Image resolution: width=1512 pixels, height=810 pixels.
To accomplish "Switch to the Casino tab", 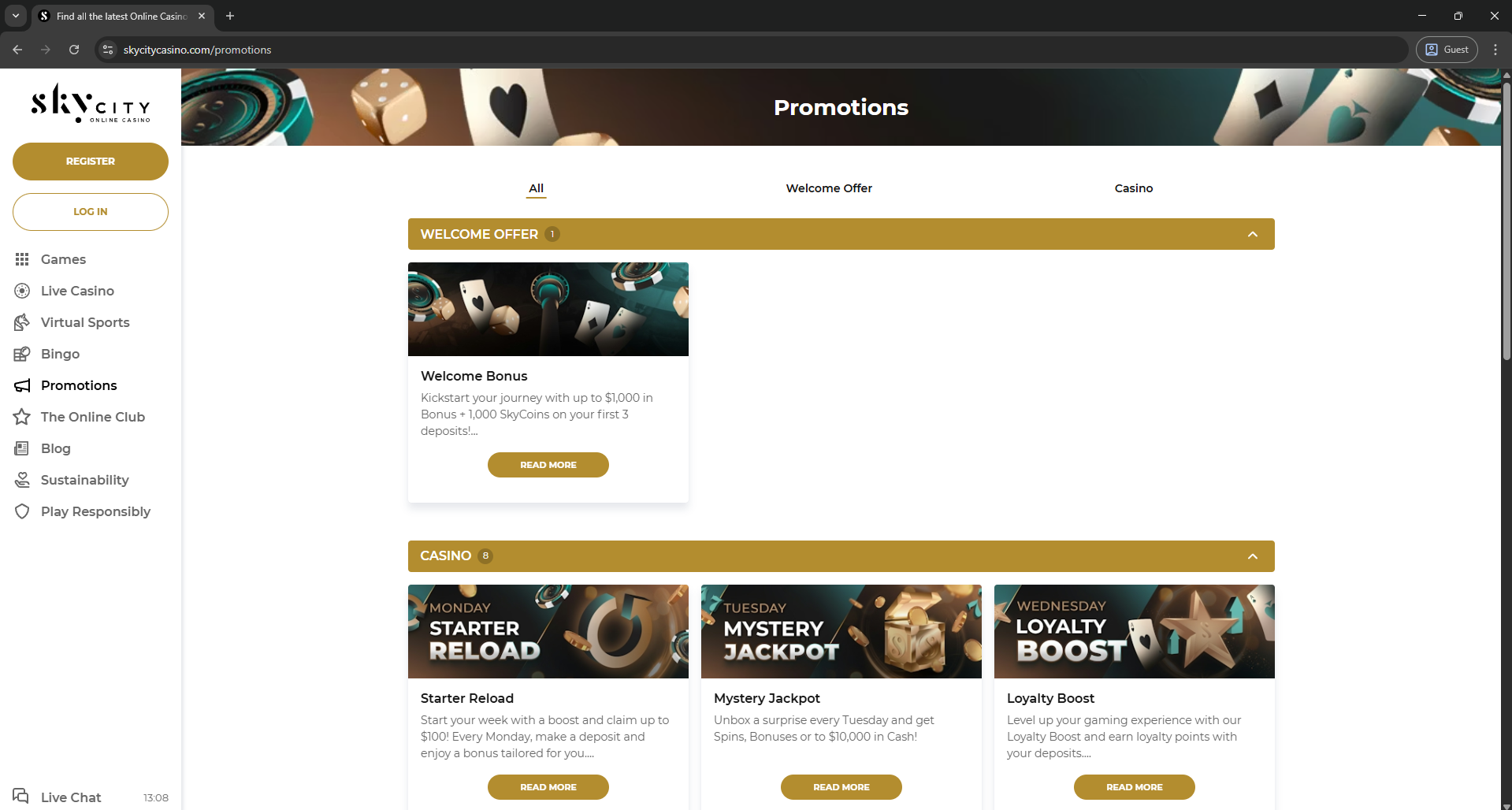I will [1134, 188].
